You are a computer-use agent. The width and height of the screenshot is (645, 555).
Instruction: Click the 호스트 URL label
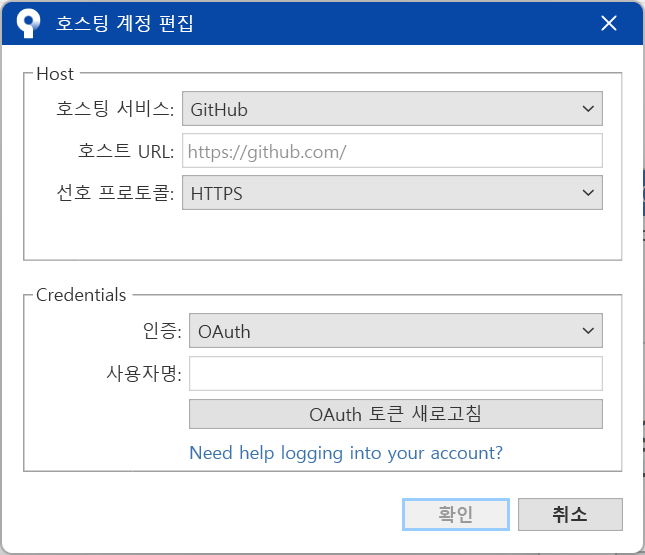coord(126,151)
